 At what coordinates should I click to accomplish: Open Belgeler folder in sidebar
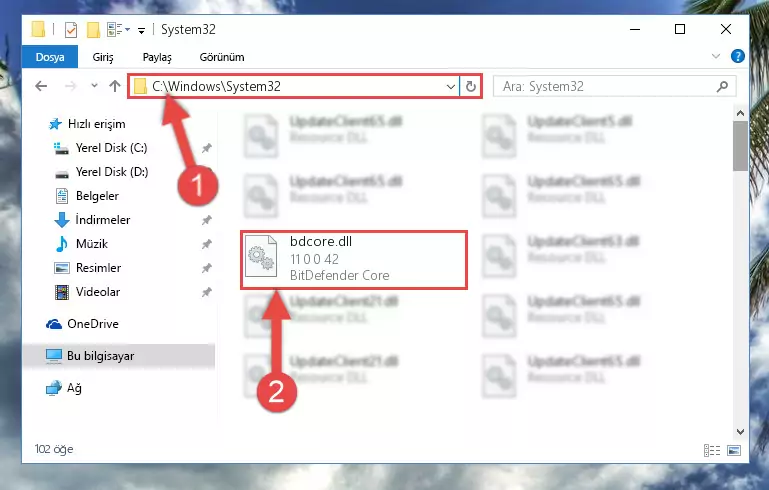tap(97, 196)
